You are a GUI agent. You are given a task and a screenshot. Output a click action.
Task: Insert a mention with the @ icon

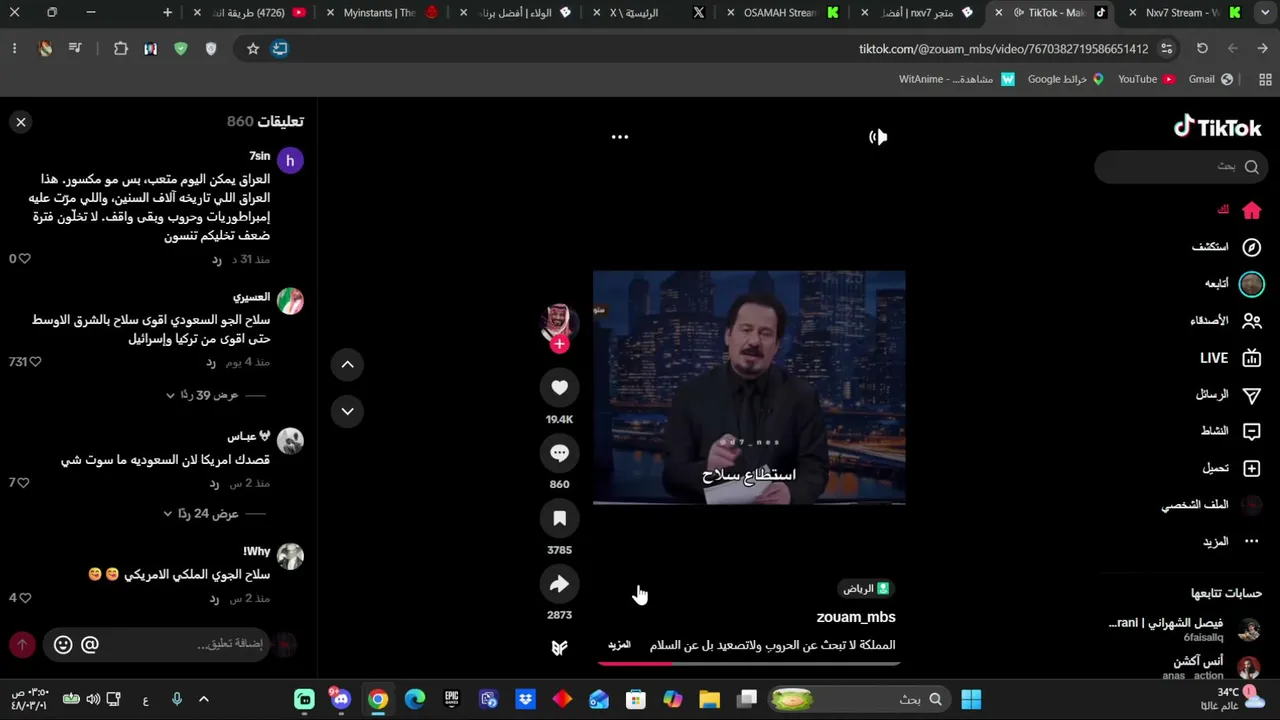[90, 645]
